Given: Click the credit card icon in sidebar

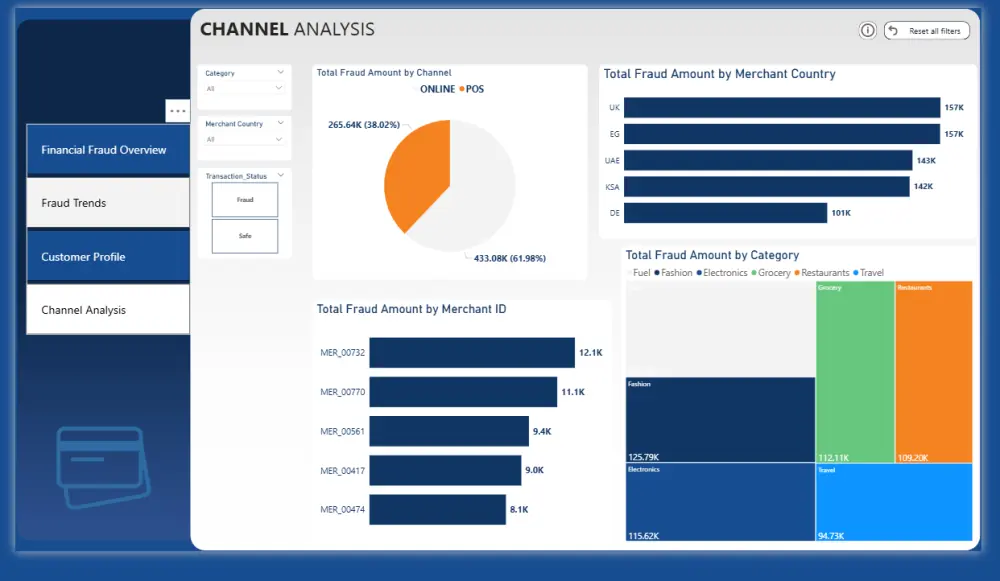Looking at the screenshot, I should (x=103, y=467).
